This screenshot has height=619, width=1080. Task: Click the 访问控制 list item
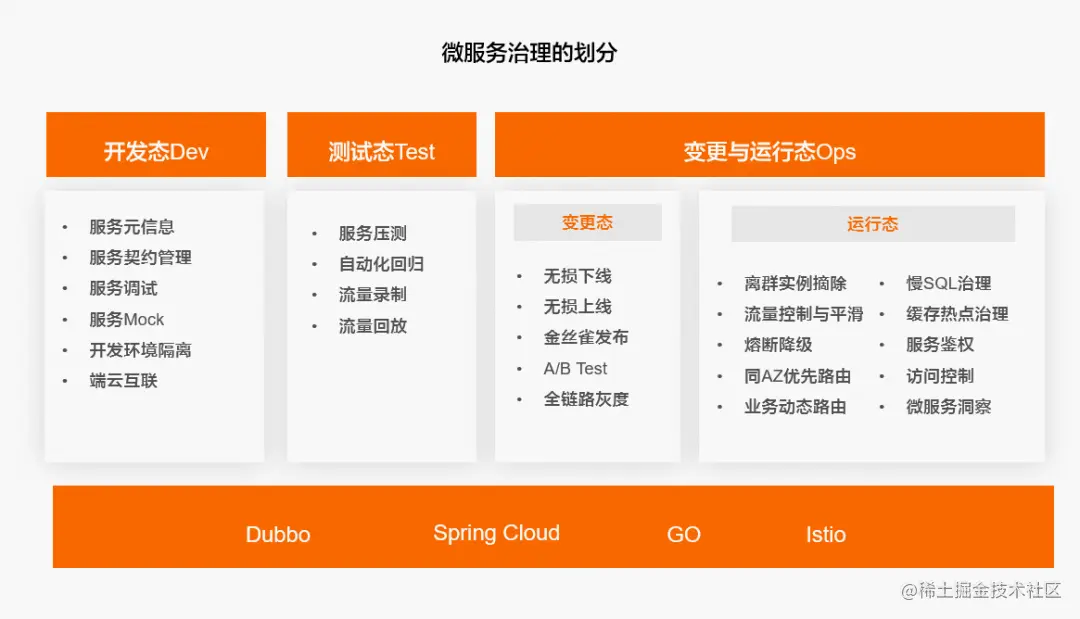click(940, 376)
